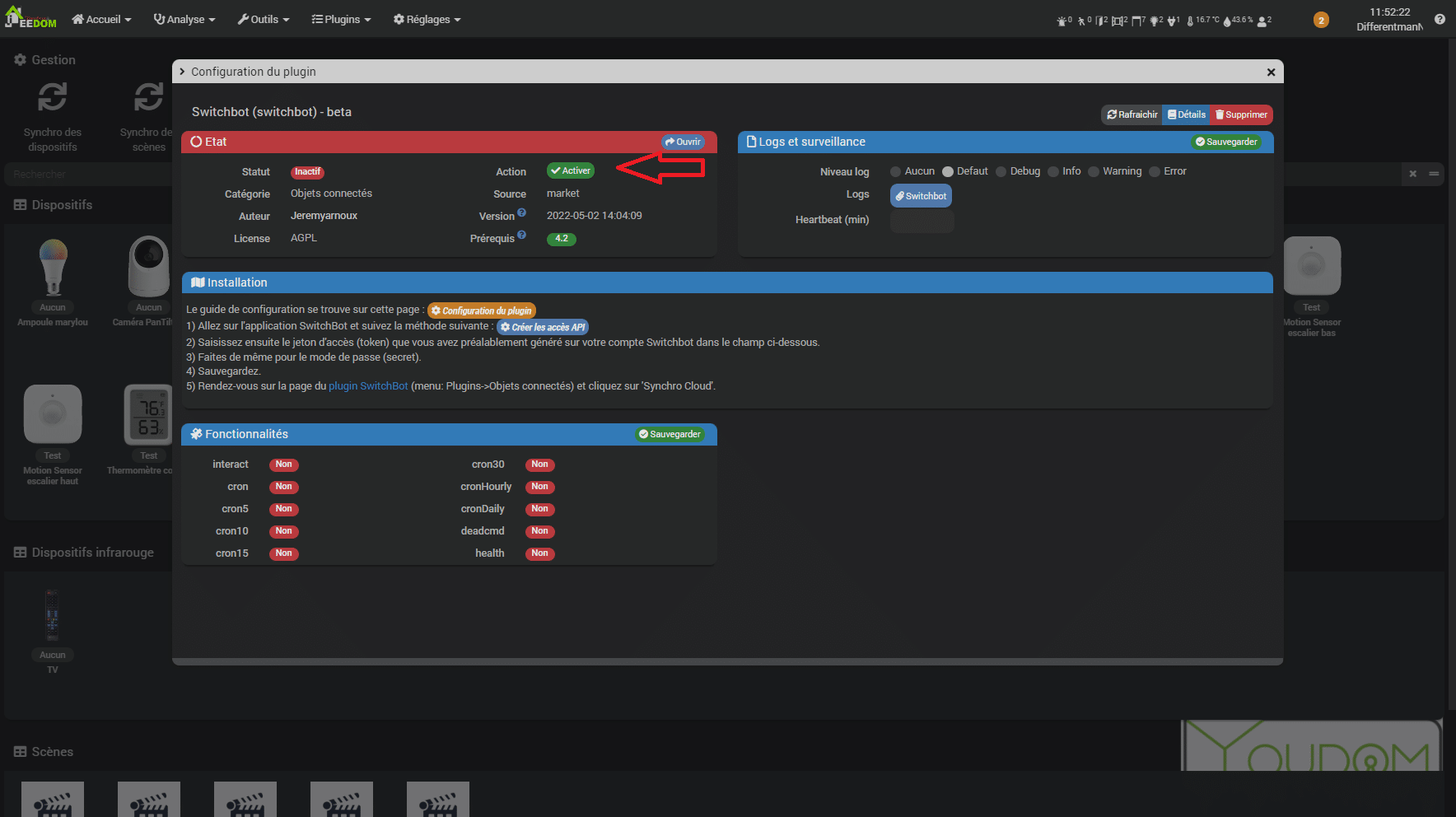Open the Analyse menu

(x=184, y=19)
